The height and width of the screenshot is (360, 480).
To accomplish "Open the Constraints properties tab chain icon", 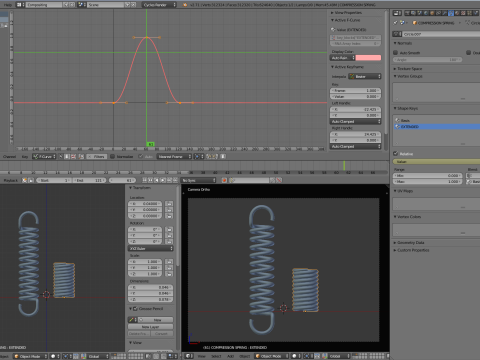I will click(438, 13).
